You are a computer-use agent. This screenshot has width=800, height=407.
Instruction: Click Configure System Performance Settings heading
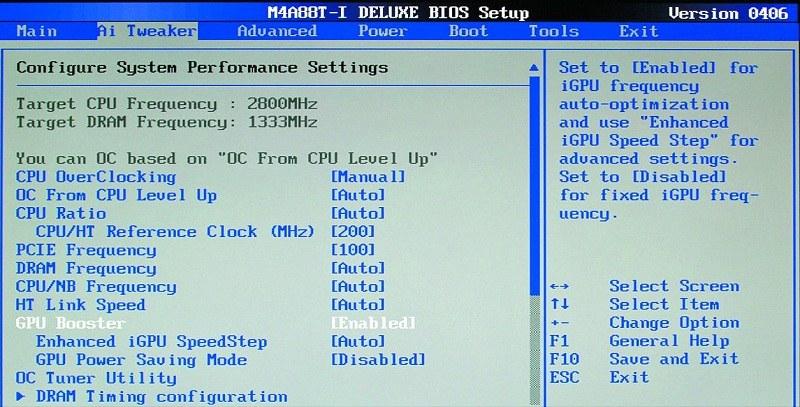(x=202, y=67)
